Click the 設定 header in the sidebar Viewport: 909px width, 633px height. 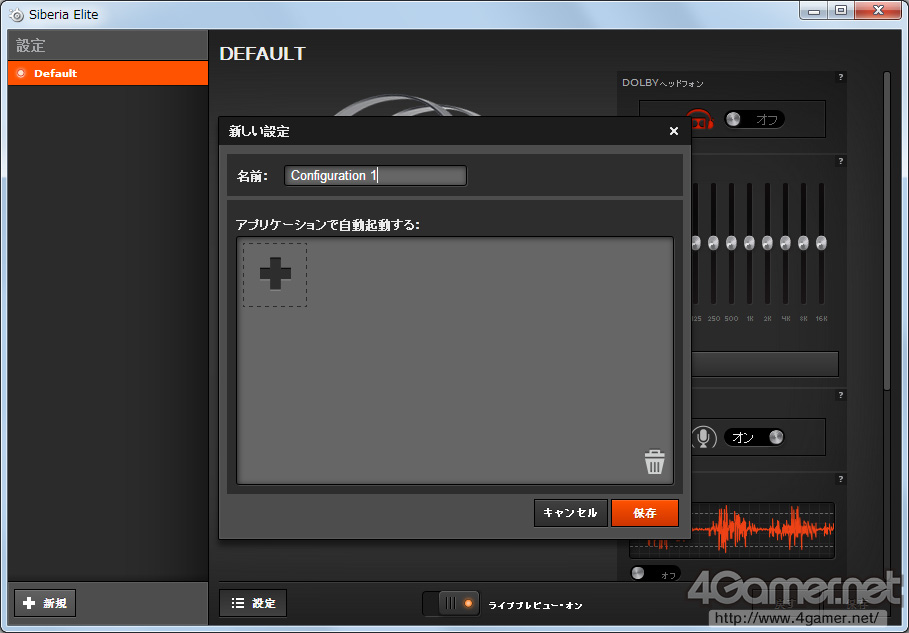tap(30, 45)
